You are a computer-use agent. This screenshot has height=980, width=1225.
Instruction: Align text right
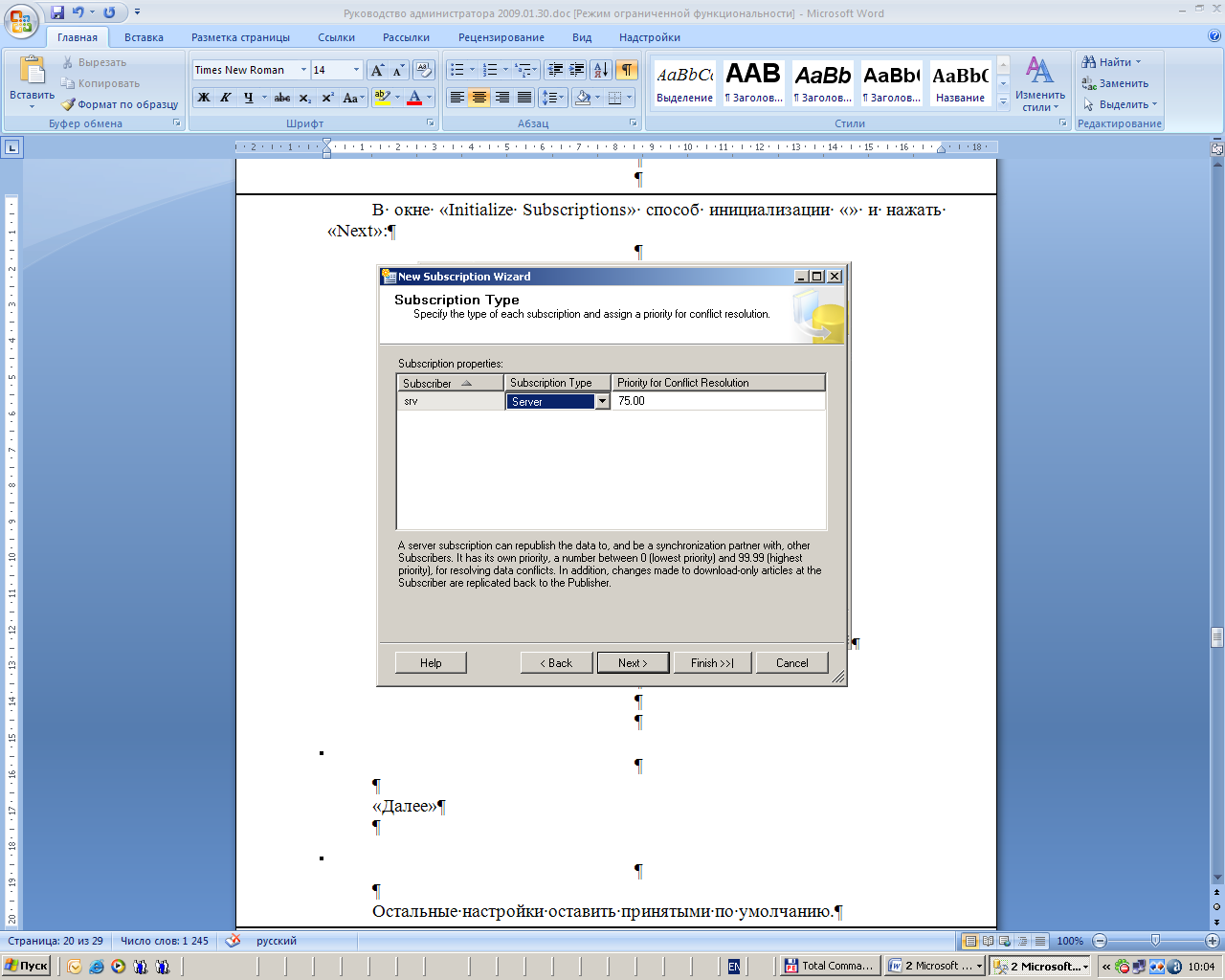(501, 98)
